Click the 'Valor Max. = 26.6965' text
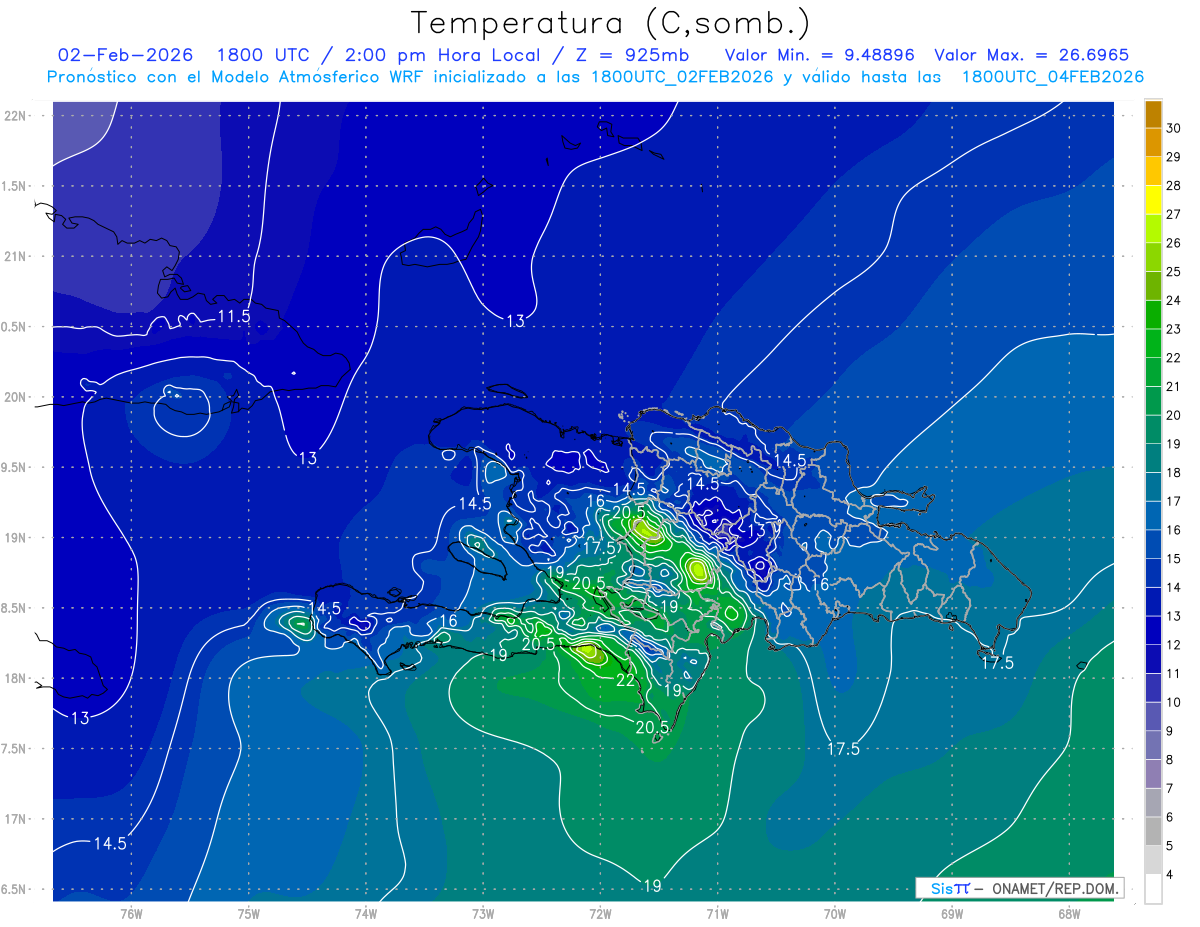Screen dimensions: 1200x927 point(1031,55)
